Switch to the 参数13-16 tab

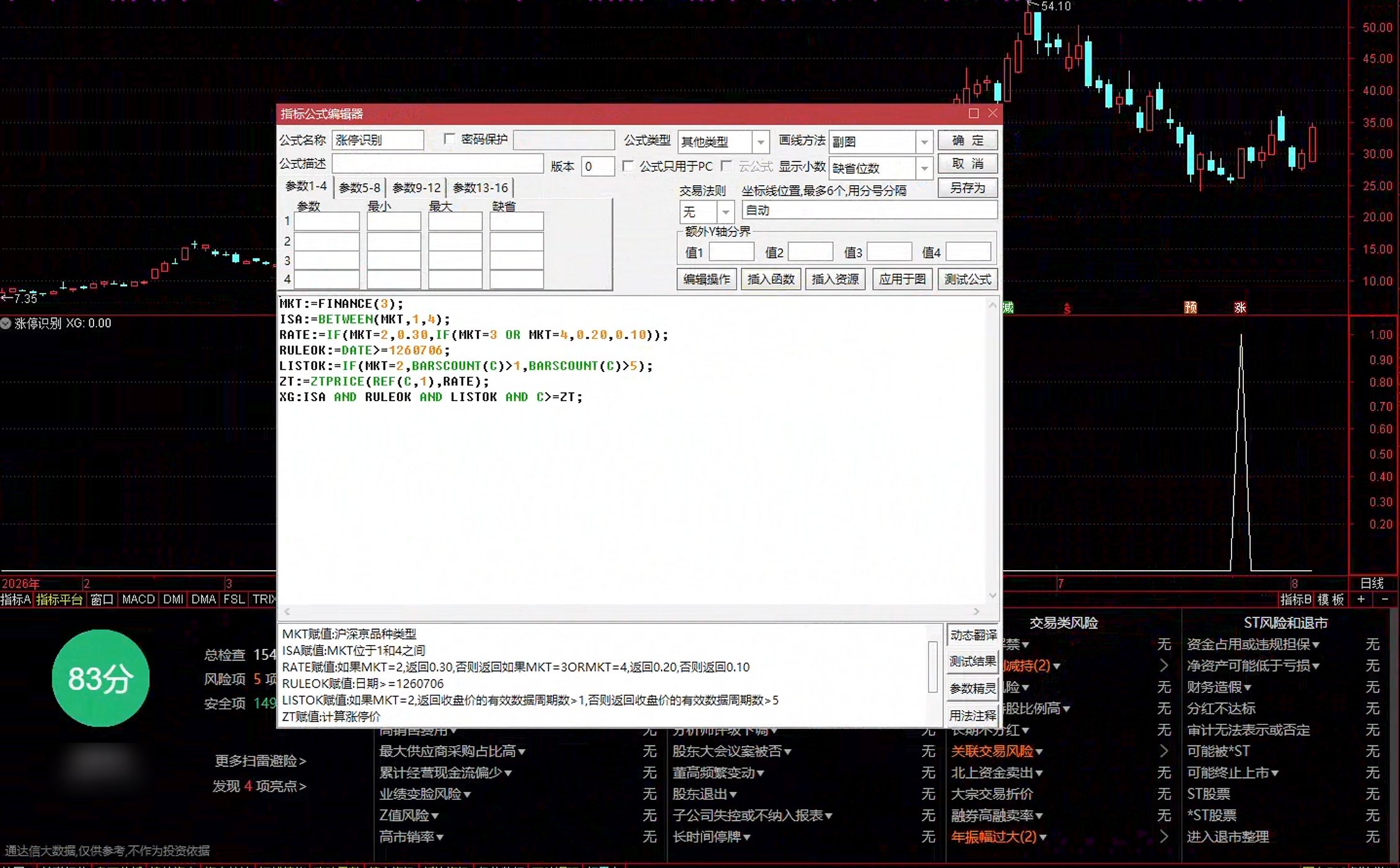(480, 188)
